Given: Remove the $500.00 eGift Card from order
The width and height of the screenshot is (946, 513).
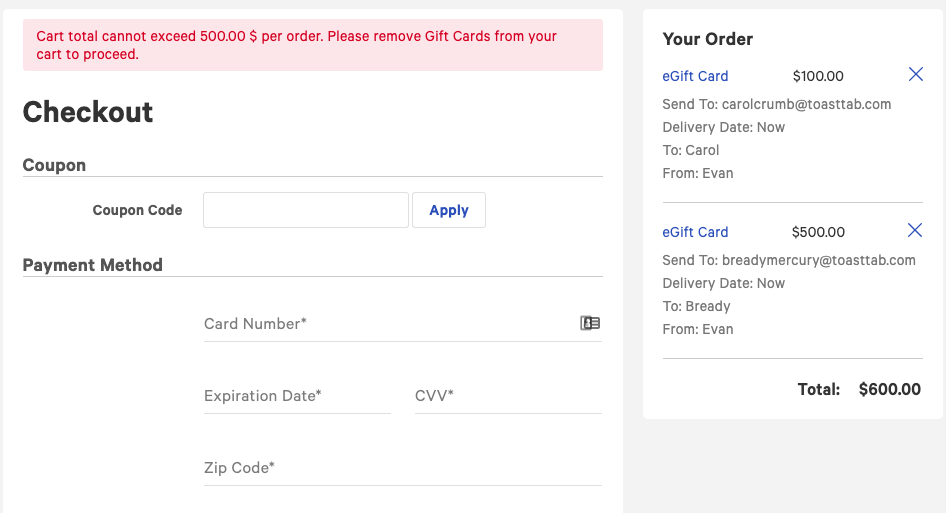Looking at the screenshot, I should tap(915, 231).
